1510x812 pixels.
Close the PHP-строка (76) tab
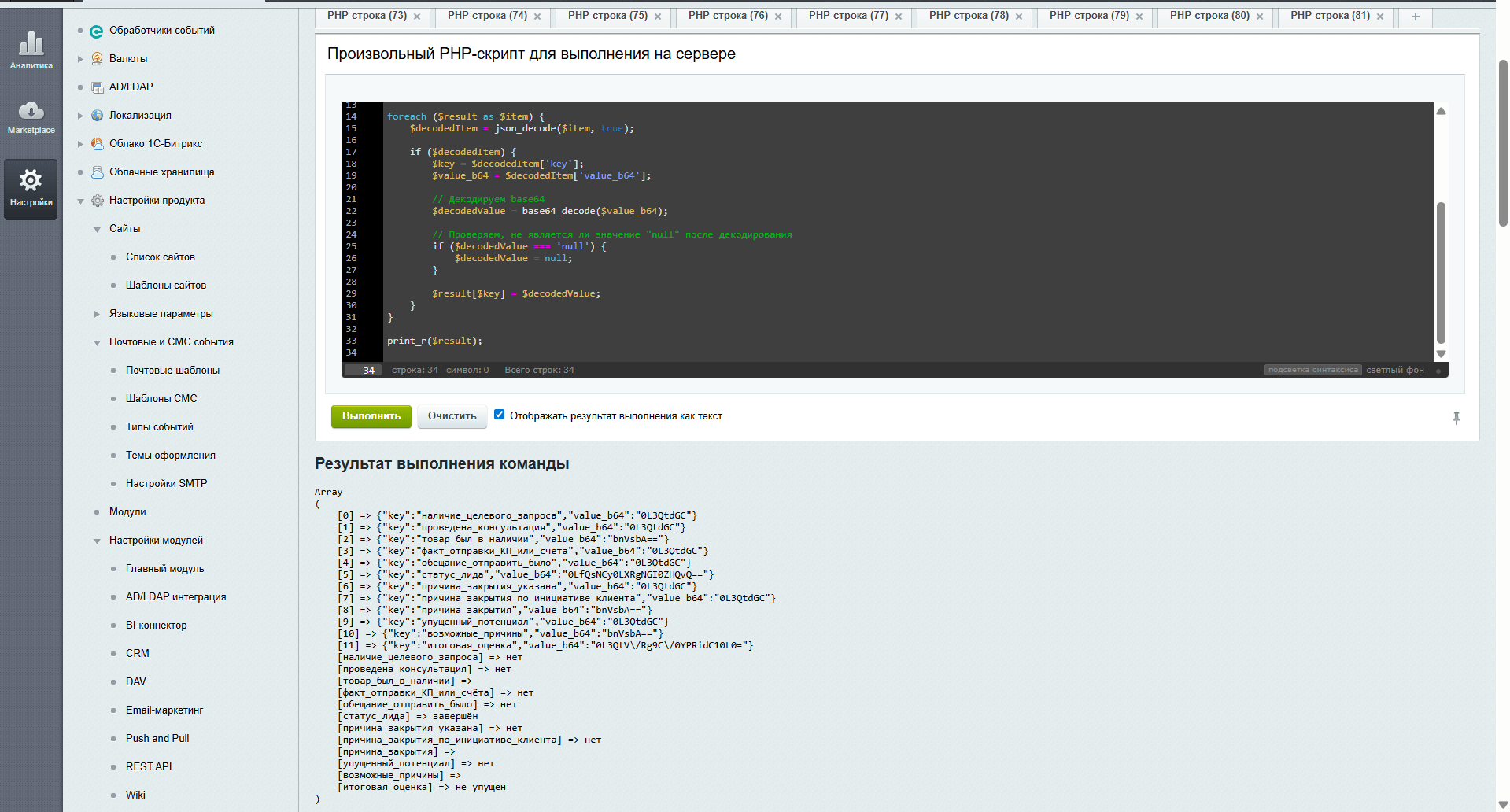(778, 17)
